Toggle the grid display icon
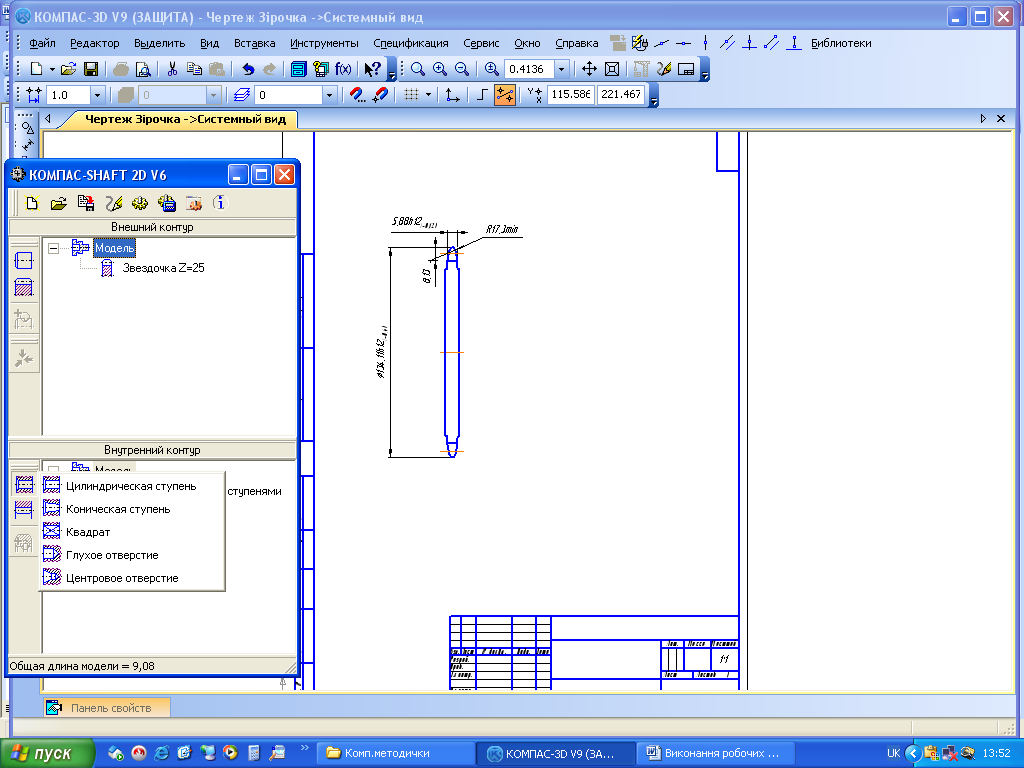The width and height of the screenshot is (1024, 768). [411, 95]
